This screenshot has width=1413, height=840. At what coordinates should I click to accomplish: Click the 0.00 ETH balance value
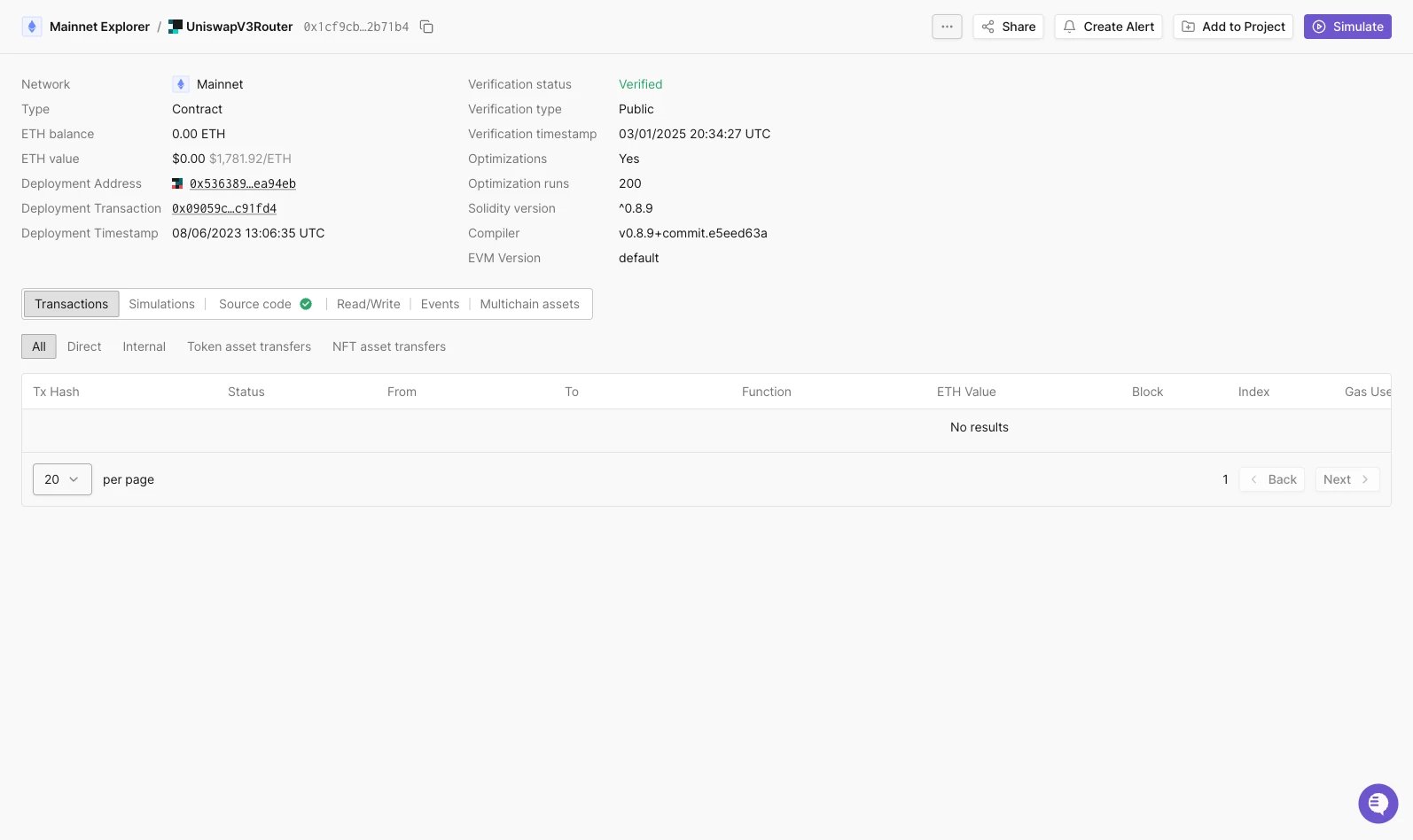click(x=199, y=134)
